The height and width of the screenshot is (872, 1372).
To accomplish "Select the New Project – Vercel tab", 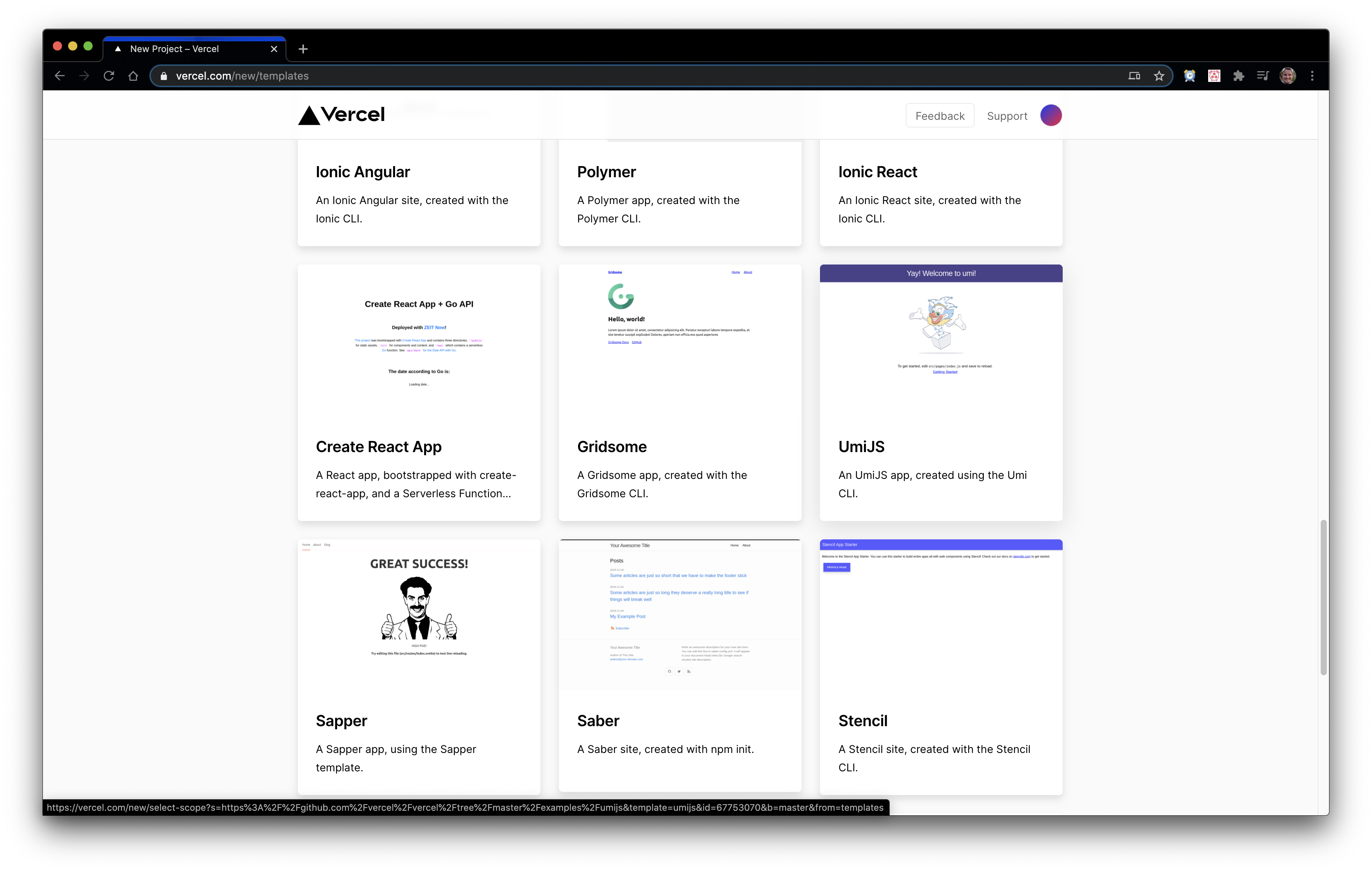I will pos(194,49).
